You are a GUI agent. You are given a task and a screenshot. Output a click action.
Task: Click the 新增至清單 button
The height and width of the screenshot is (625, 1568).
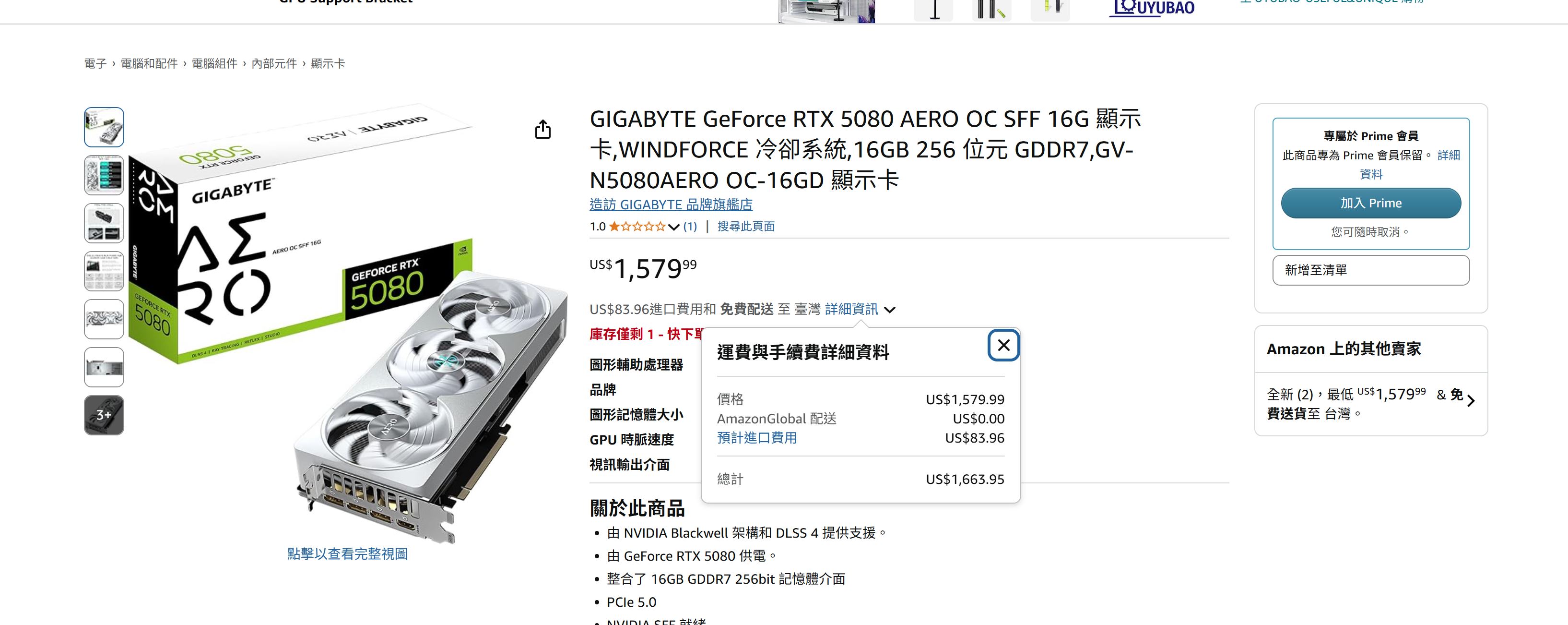coord(1371,270)
